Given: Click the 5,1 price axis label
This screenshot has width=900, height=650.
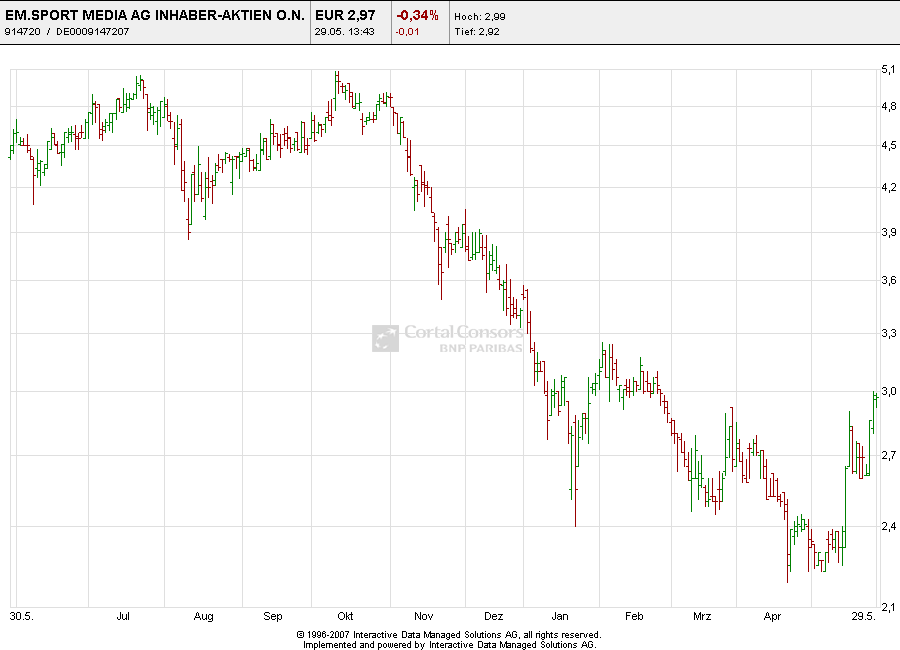Looking at the screenshot, I should 888,69.
